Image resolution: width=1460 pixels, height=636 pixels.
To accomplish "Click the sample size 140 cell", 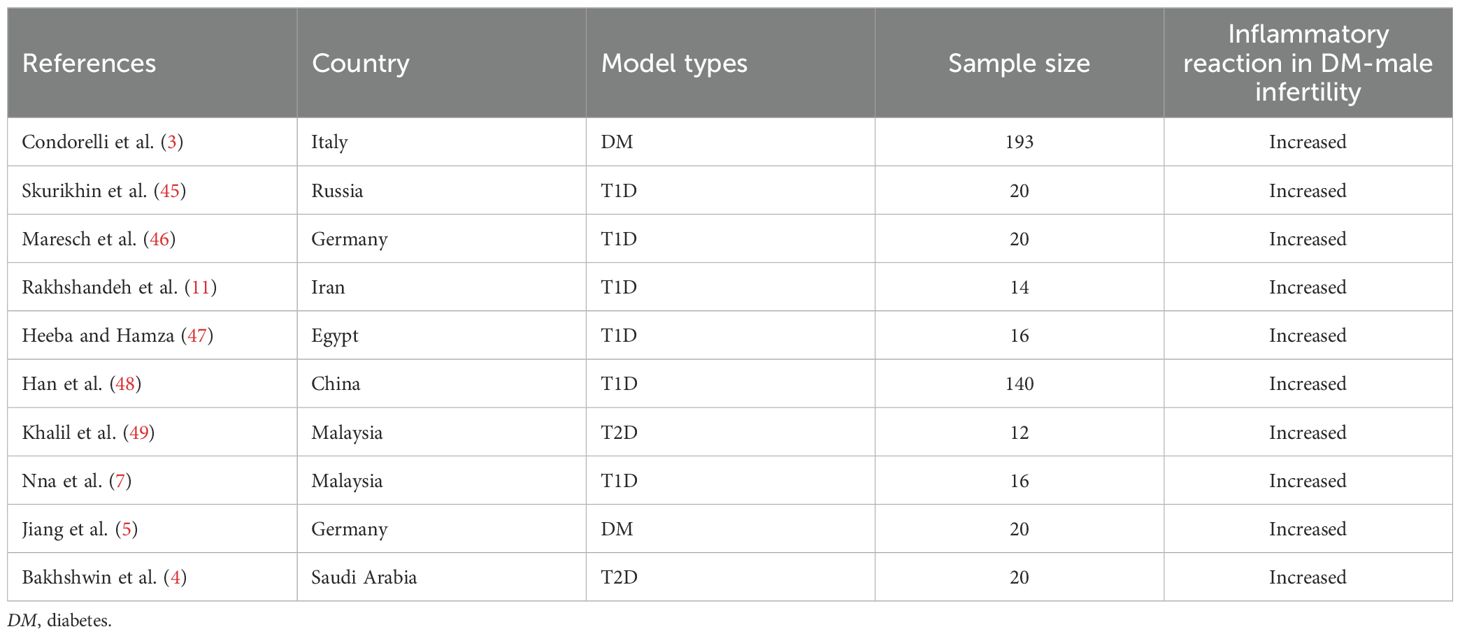I will click(1019, 384).
